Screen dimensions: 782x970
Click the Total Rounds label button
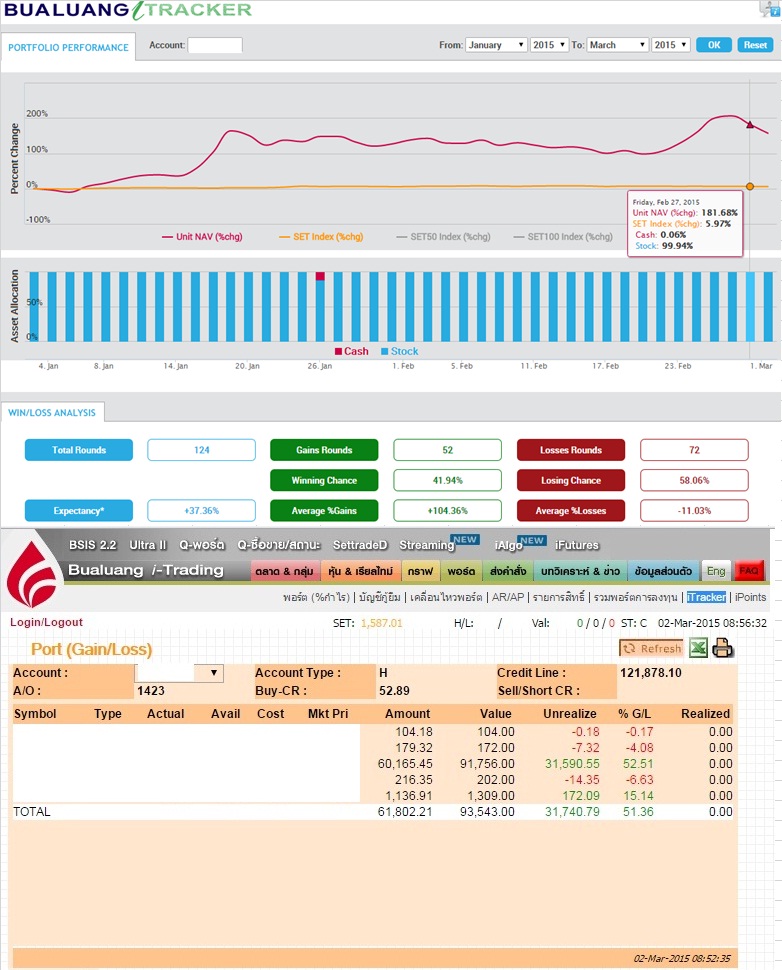79,450
